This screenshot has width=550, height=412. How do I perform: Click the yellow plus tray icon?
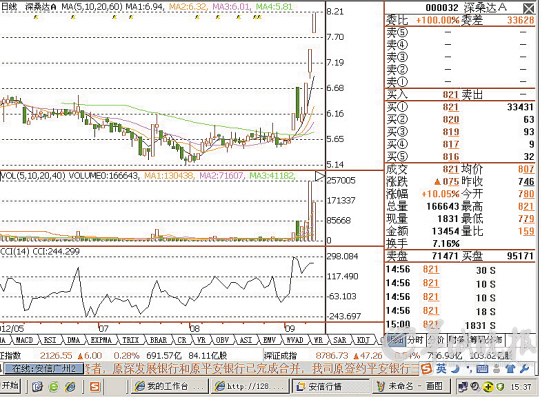tap(488, 387)
